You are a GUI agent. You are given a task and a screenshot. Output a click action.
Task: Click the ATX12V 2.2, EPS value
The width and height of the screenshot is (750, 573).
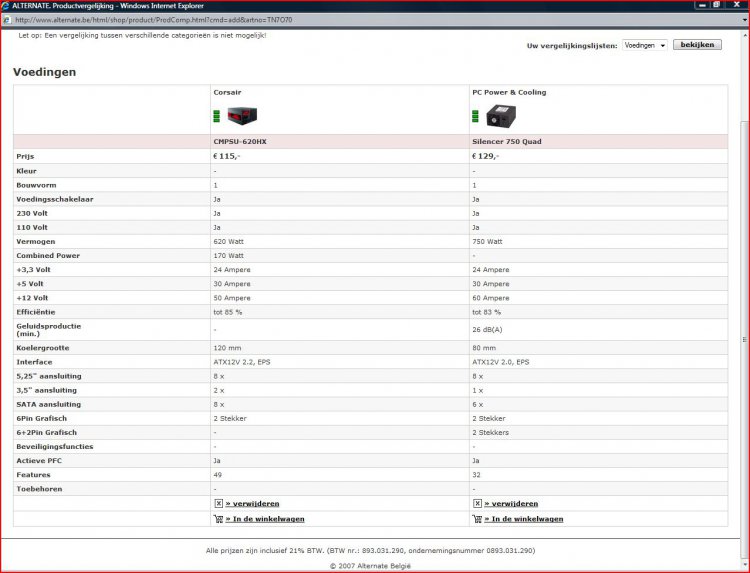242,362
